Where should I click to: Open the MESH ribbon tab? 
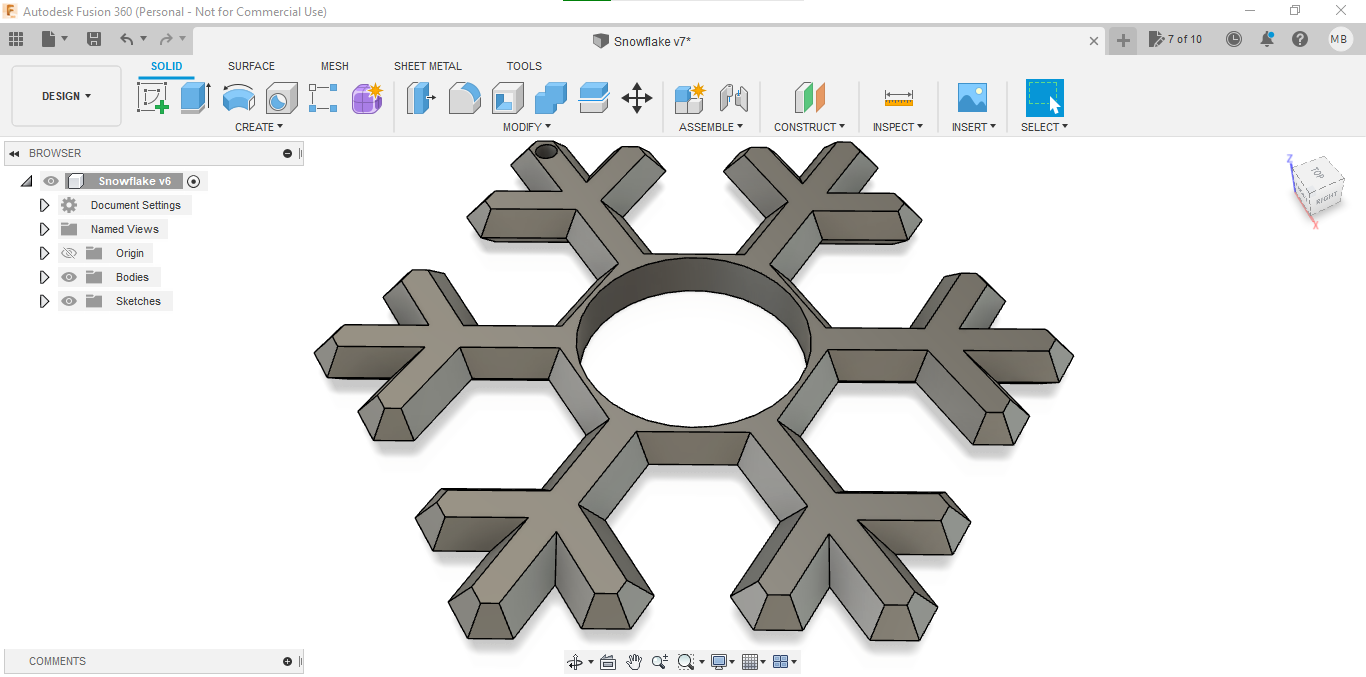click(335, 66)
